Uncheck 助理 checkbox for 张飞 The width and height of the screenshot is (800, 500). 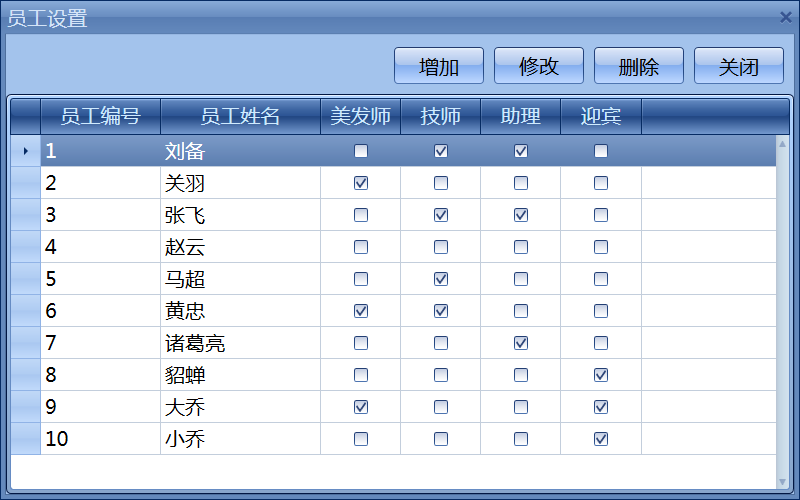[521, 215]
